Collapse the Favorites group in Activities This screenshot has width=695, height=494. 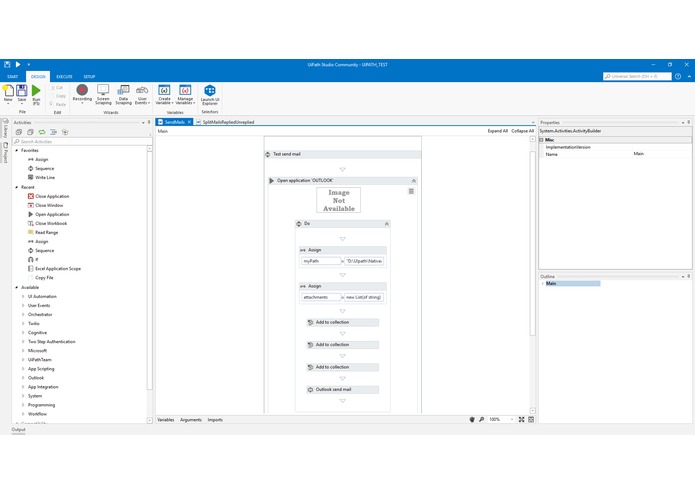pyautogui.click(x=17, y=151)
